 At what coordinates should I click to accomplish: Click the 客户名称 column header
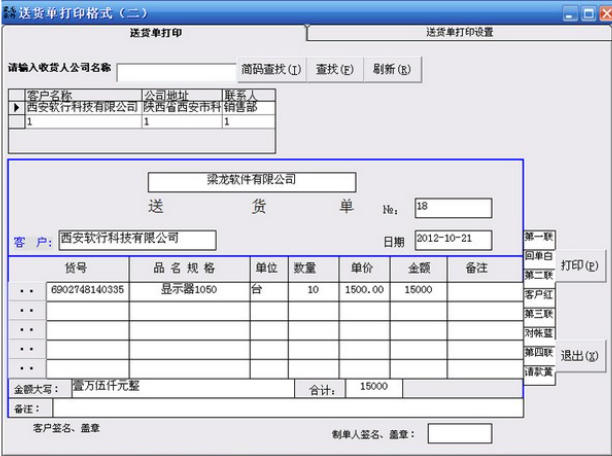click(x=83, y=95)
